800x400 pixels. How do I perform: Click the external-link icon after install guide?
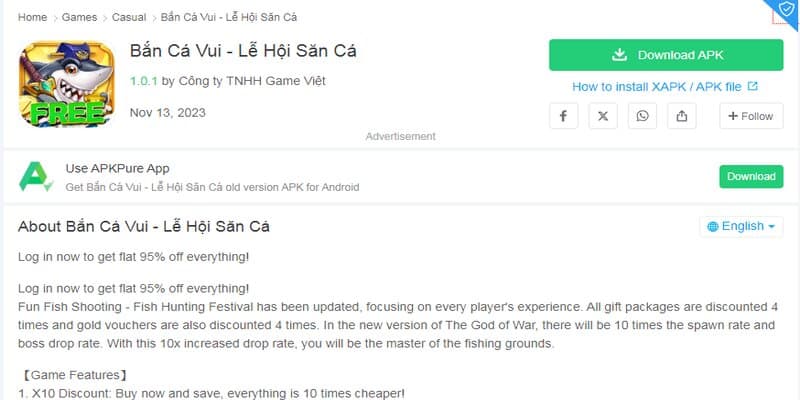tap(753, 87)
